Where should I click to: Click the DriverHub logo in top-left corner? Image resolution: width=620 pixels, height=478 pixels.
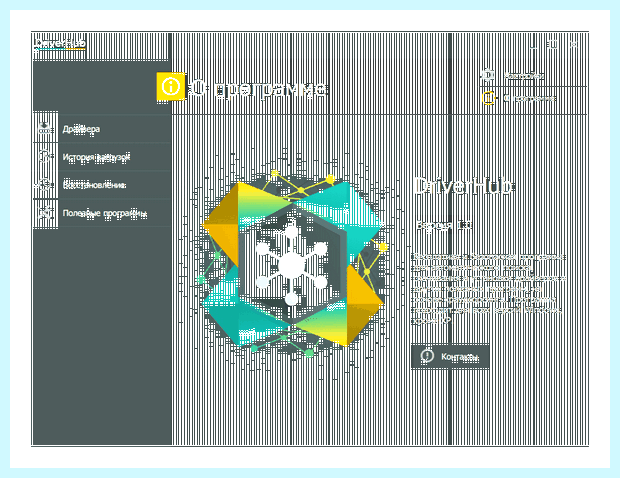(x=60, y=43)
